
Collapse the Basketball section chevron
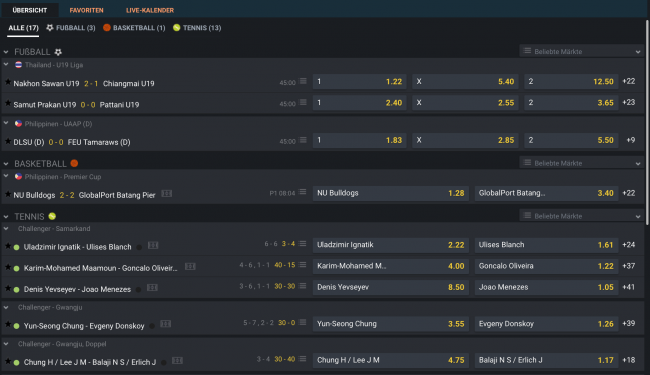click(6, 164)
